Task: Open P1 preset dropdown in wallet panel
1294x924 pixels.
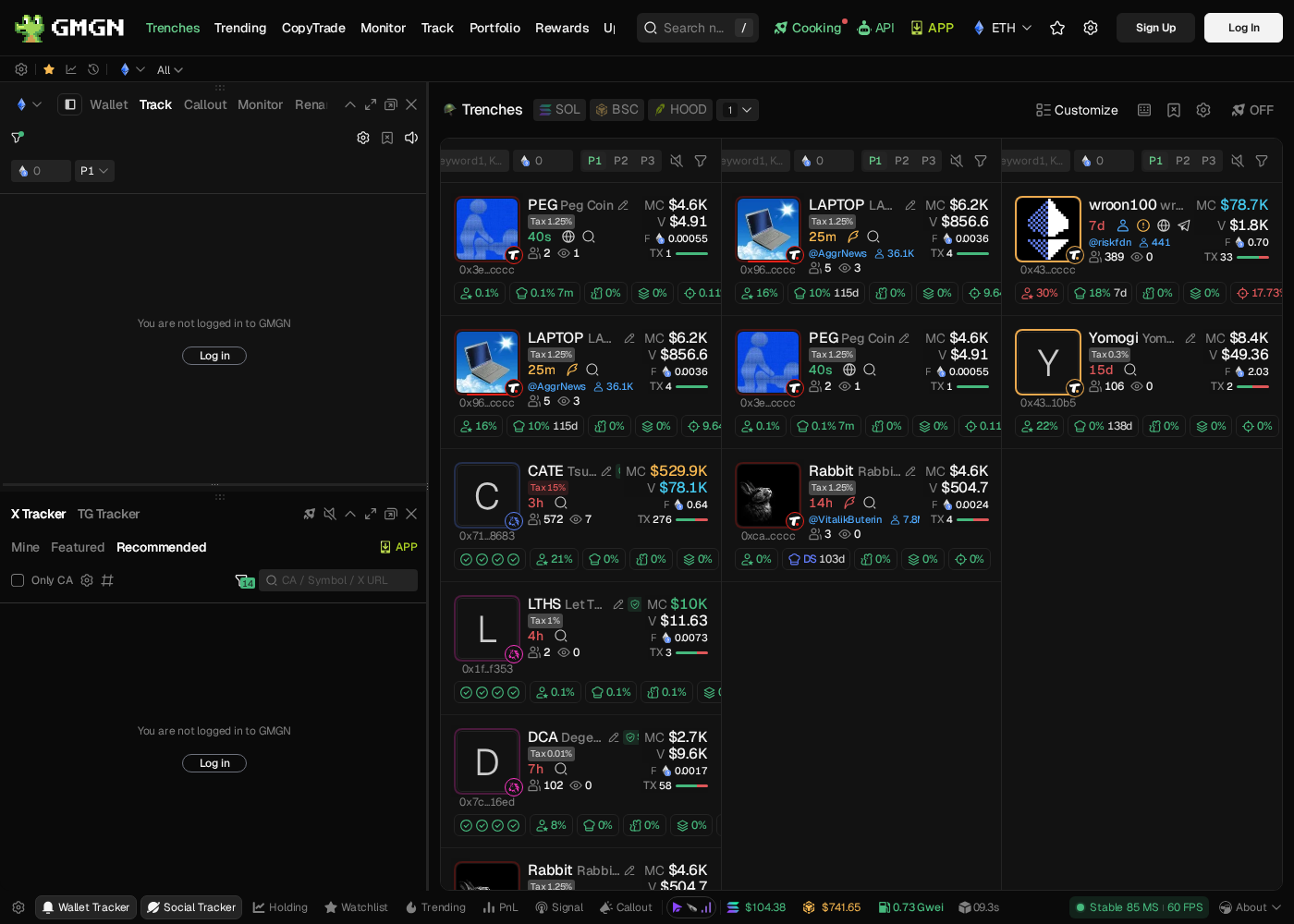Action: coord(94,171)
